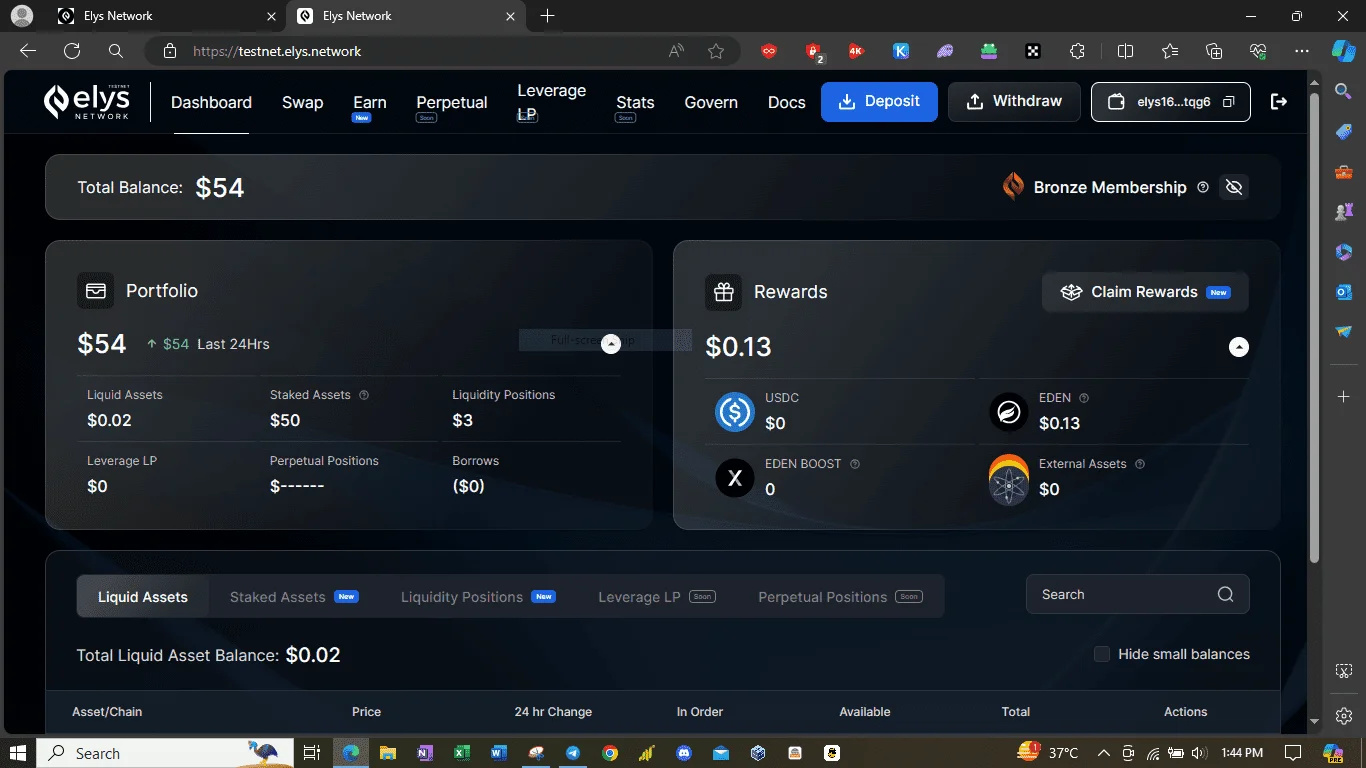Open Windows Start menu
The width and height of the screenshot is (1366, 768).
coord(18,753)
